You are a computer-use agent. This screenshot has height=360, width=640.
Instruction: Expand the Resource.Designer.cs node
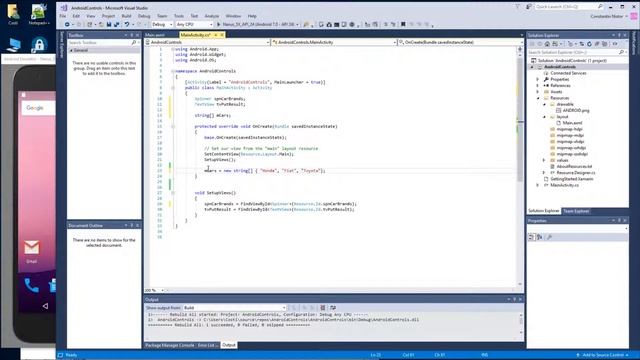pyautogui.click(x=544, y=173)
